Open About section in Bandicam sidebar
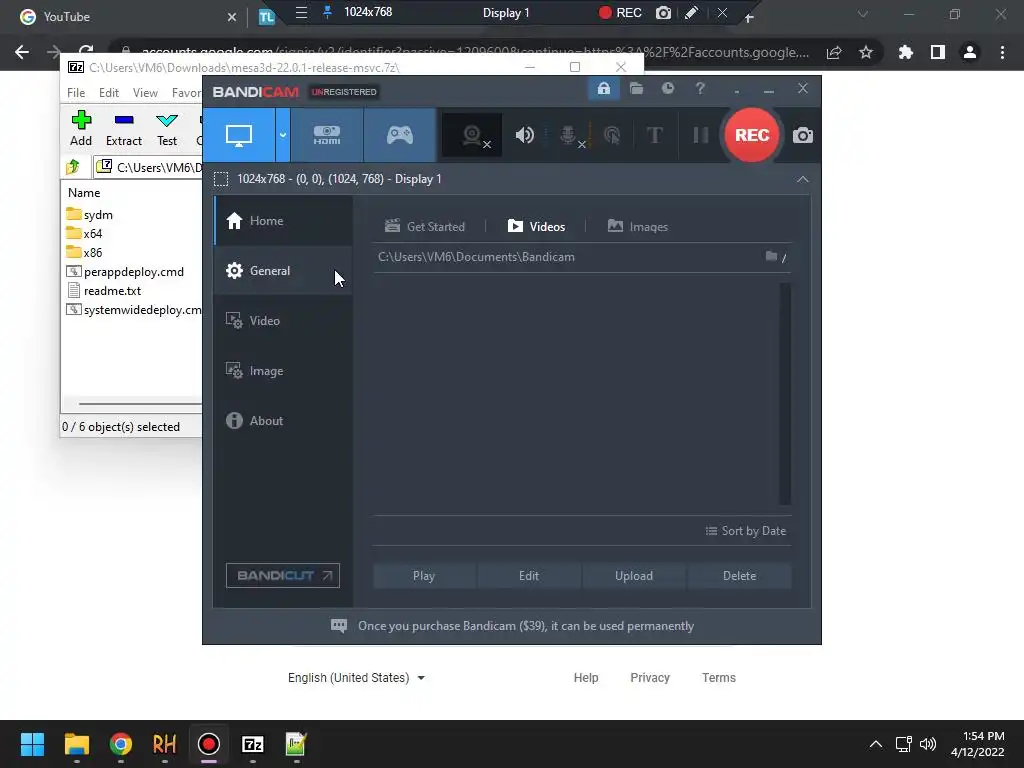This screenshot has width=1024, height=768. pyautogui.click(x=283, y=421)
